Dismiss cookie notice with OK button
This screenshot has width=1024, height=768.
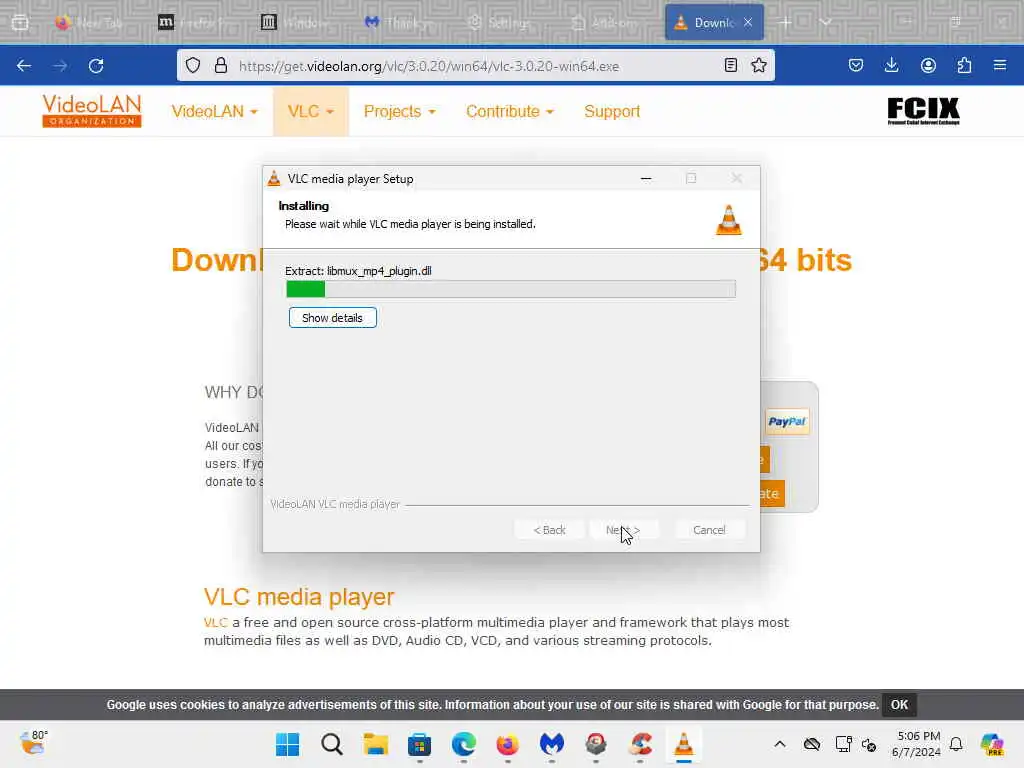(x=899, y=705)
